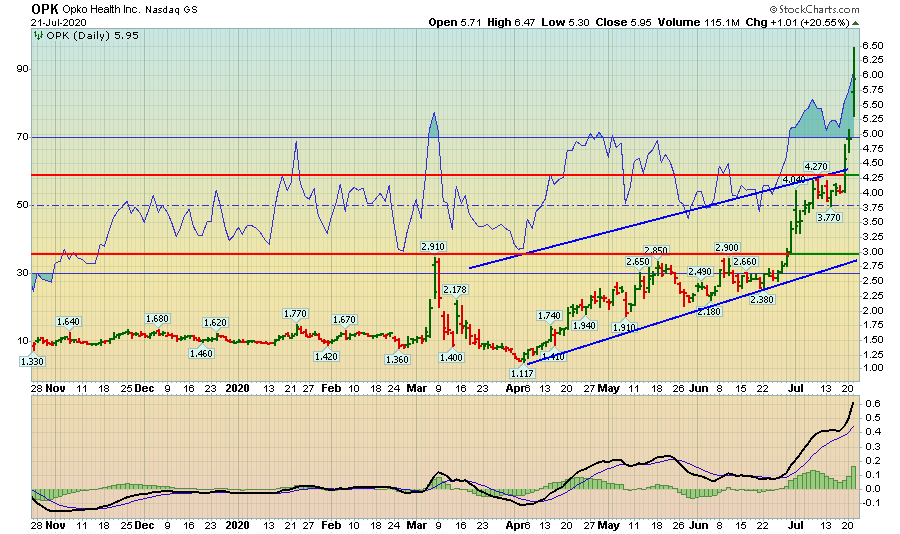
Task: Click the 2.910 March peak price label
Action: [x=432, y=246]
